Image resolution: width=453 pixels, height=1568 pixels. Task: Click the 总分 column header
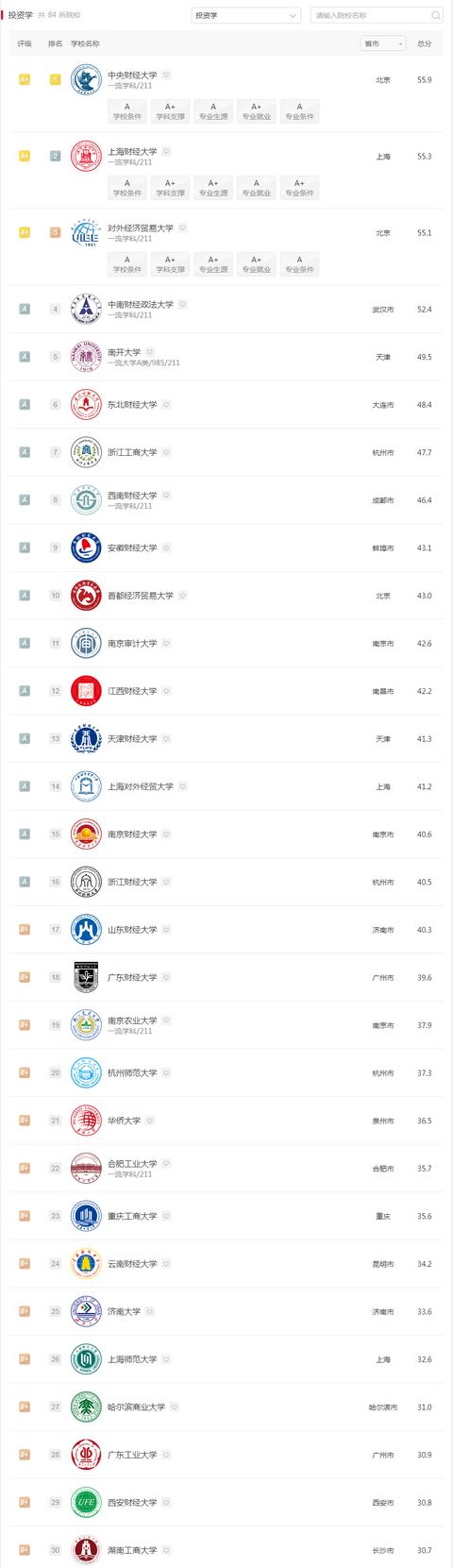[x=425, y=43]
